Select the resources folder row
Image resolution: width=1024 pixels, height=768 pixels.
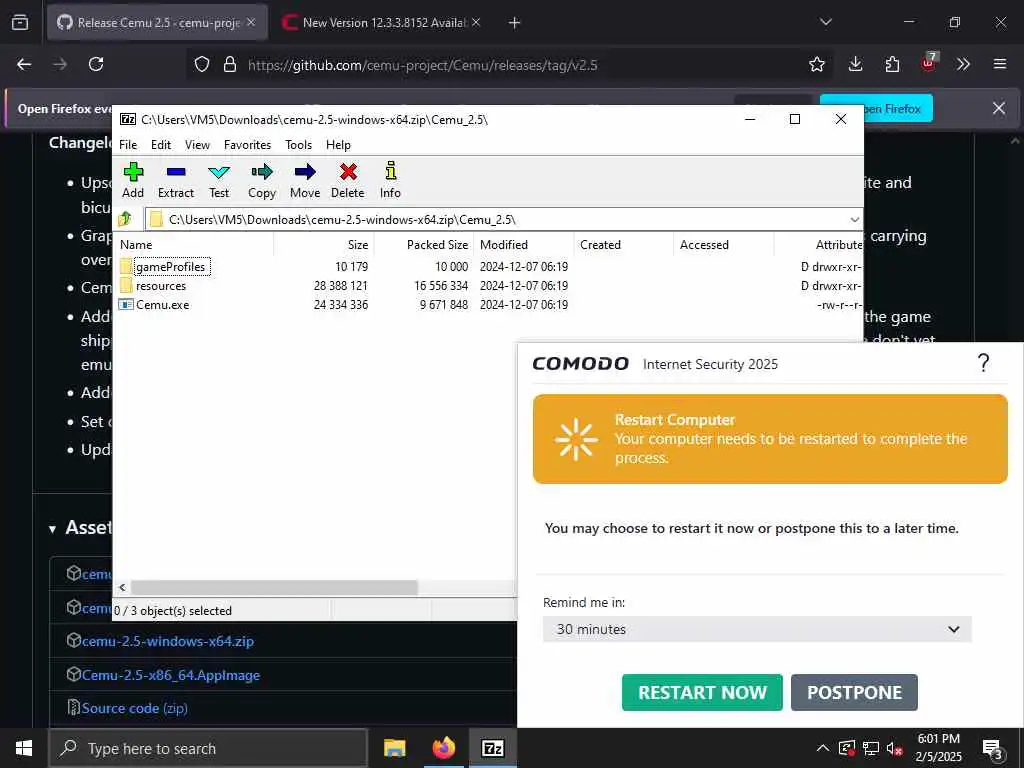pyautogui.click(x=490, y=285)
